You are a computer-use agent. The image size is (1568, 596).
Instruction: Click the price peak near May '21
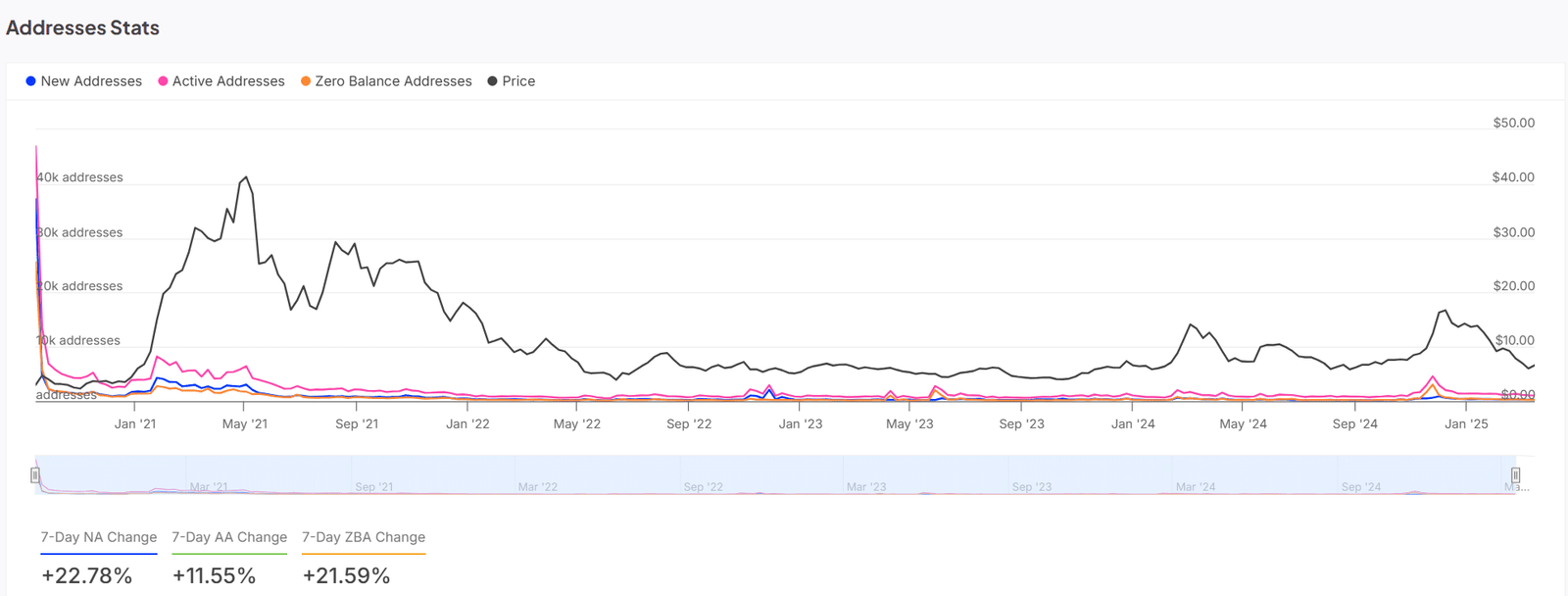coord(246,177)
